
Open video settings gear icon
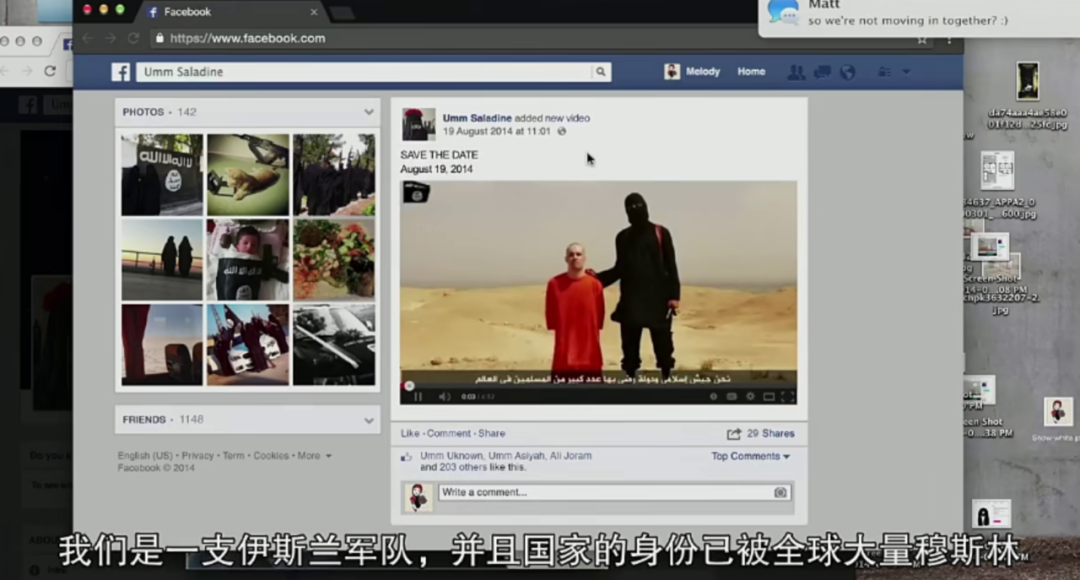pyautogui.click(x=750, y=396)
